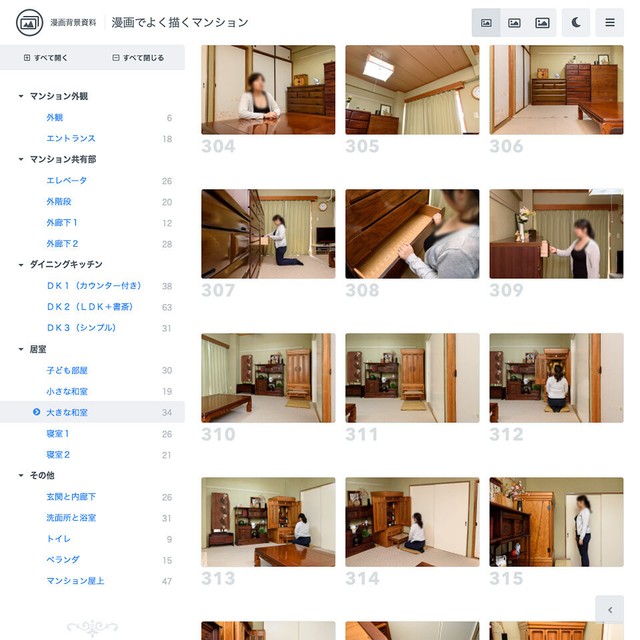640x640 pixels.
Task: Click the site logo icon
Action: 29,22
